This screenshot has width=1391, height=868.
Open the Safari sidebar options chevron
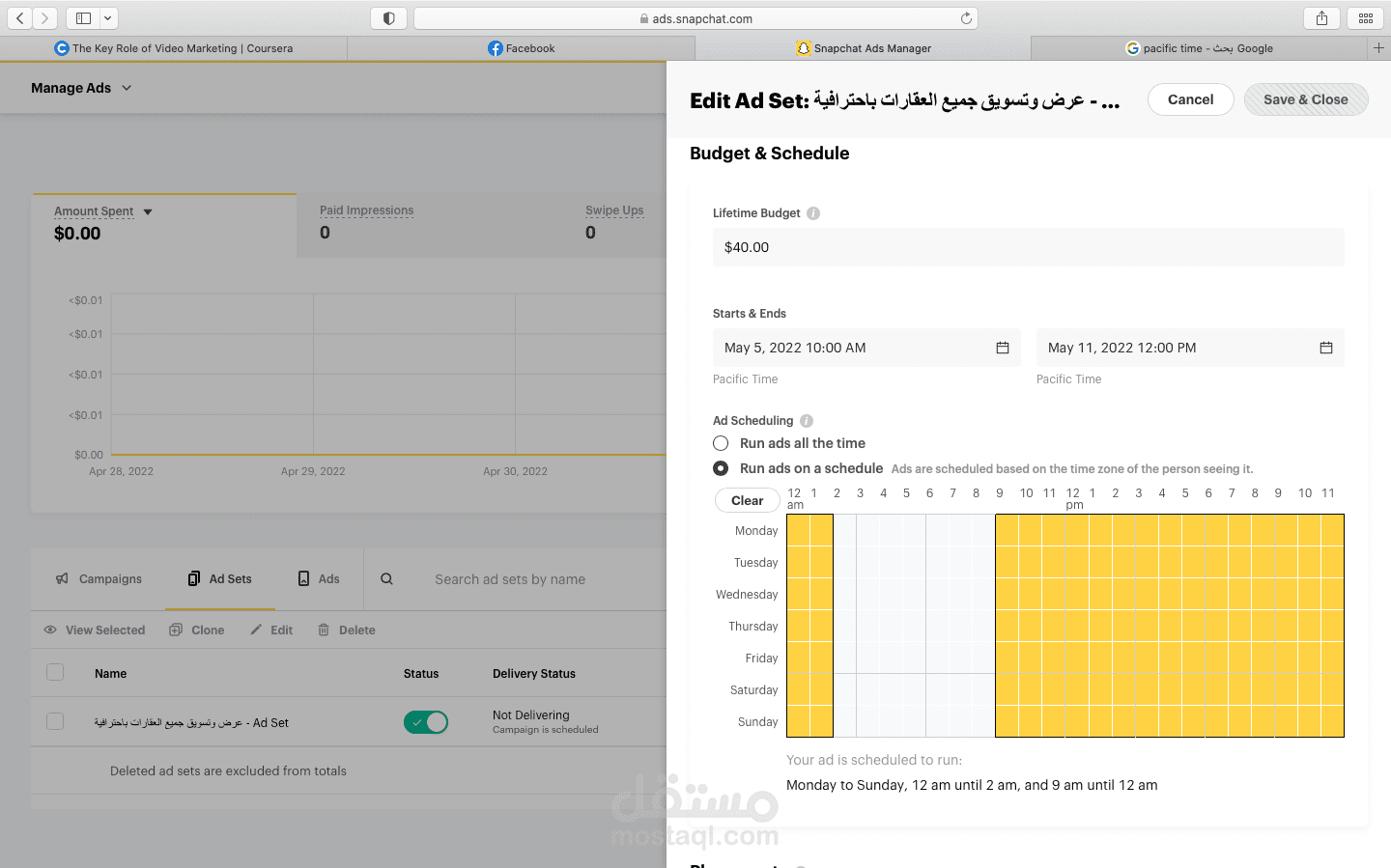[x=107, y=18]
